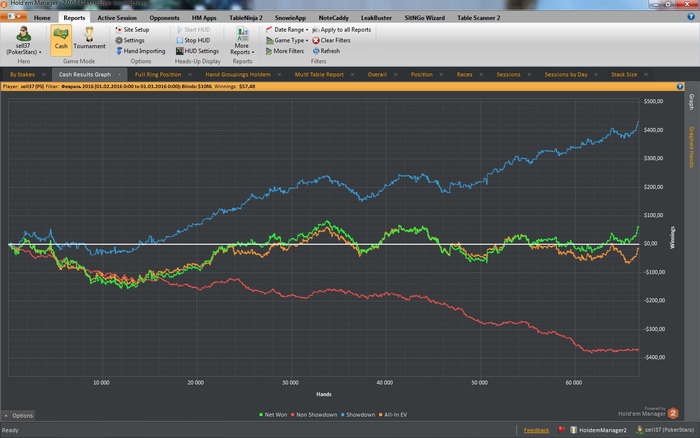Switch to Sessions by Day tab

point(566,75)
